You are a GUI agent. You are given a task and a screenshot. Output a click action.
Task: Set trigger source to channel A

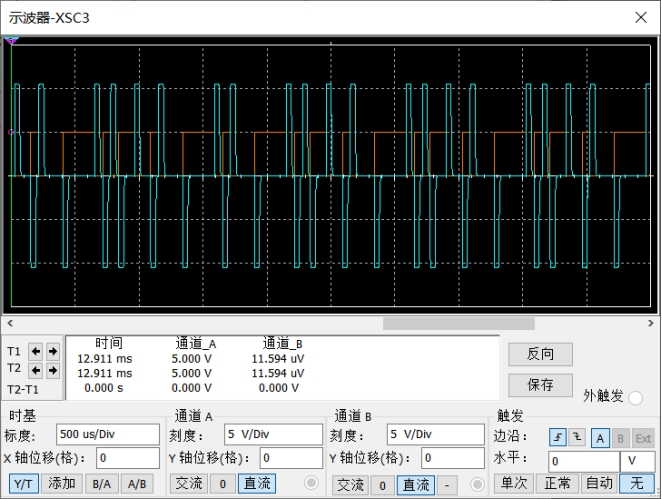(600, 438)
